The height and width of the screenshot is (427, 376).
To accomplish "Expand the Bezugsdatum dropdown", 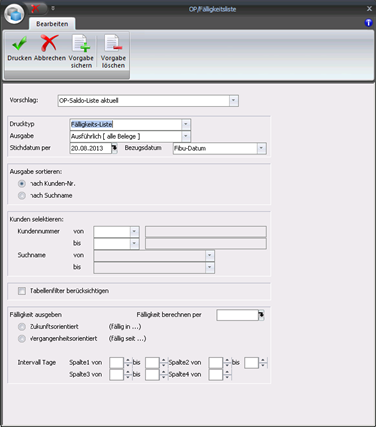I will [x=261, y=148].
